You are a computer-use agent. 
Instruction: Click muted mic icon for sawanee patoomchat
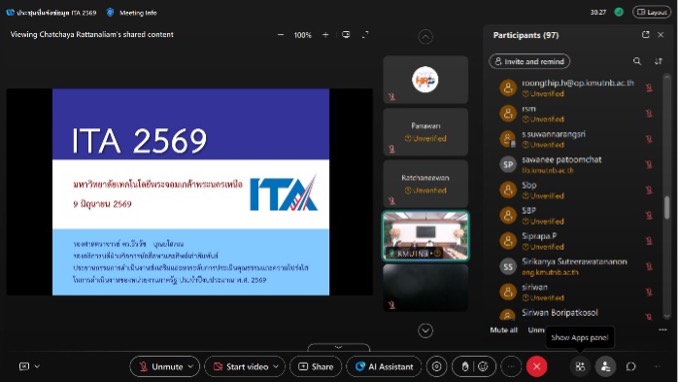pos(650,165)
